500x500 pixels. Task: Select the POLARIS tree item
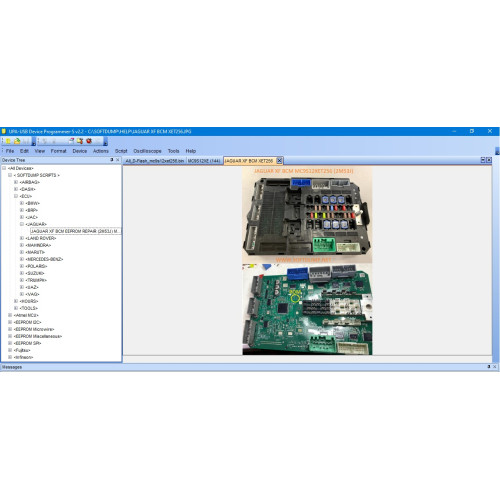pyautogui.click(x=36, y=266)
